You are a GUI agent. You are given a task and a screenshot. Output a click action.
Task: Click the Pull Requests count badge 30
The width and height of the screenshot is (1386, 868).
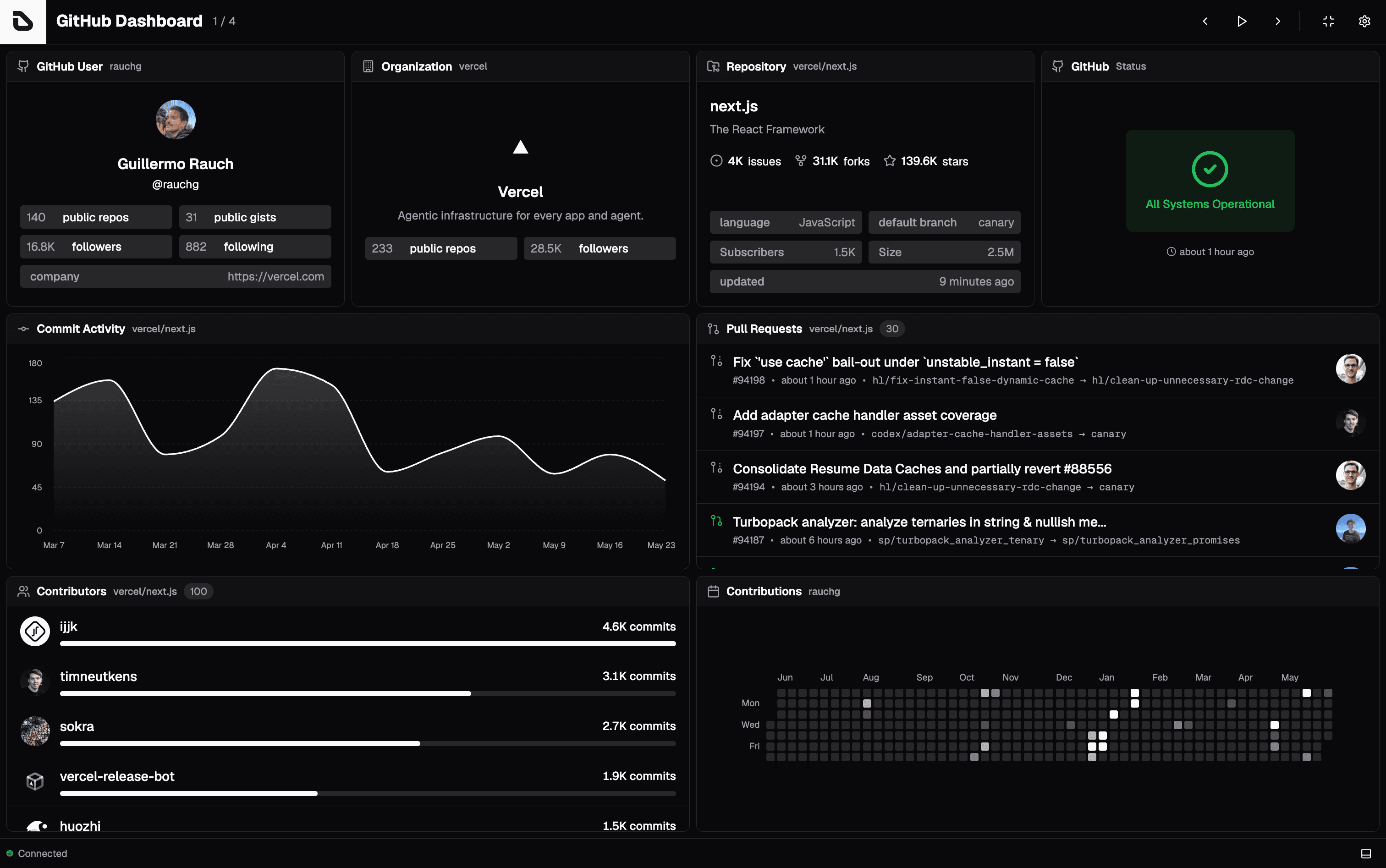(891, 329)
